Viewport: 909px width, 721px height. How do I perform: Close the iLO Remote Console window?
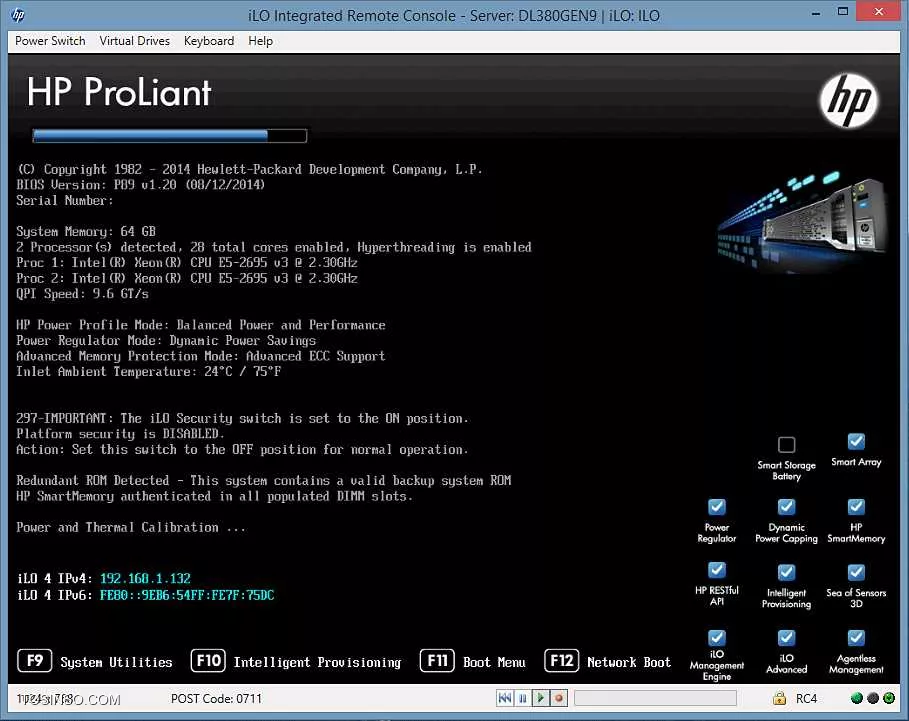point(879,12)
